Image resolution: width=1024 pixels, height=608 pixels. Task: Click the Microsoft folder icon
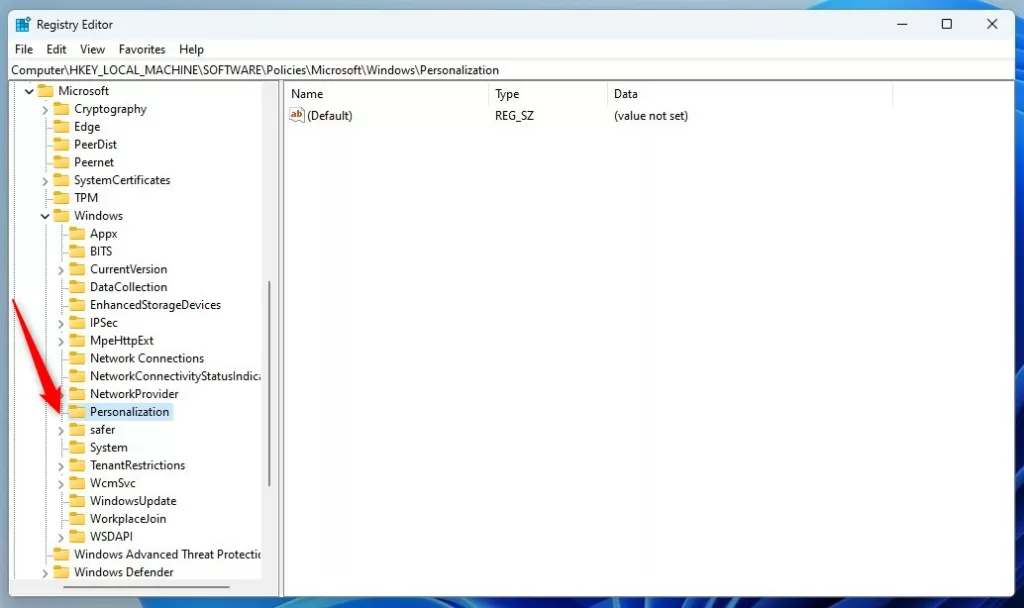point(45,90)
